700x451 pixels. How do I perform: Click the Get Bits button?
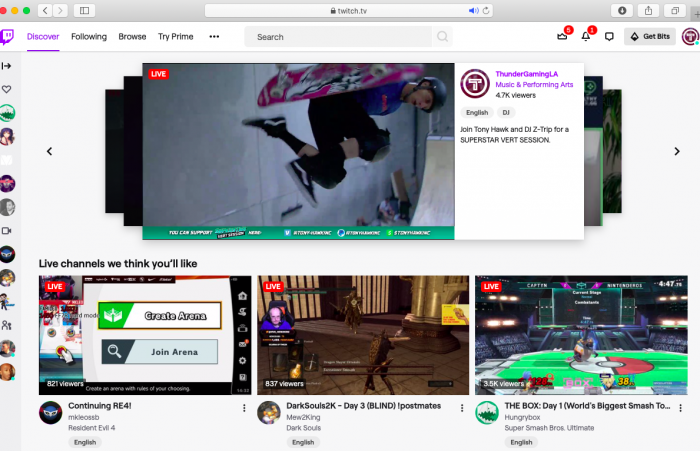[650, 37]
